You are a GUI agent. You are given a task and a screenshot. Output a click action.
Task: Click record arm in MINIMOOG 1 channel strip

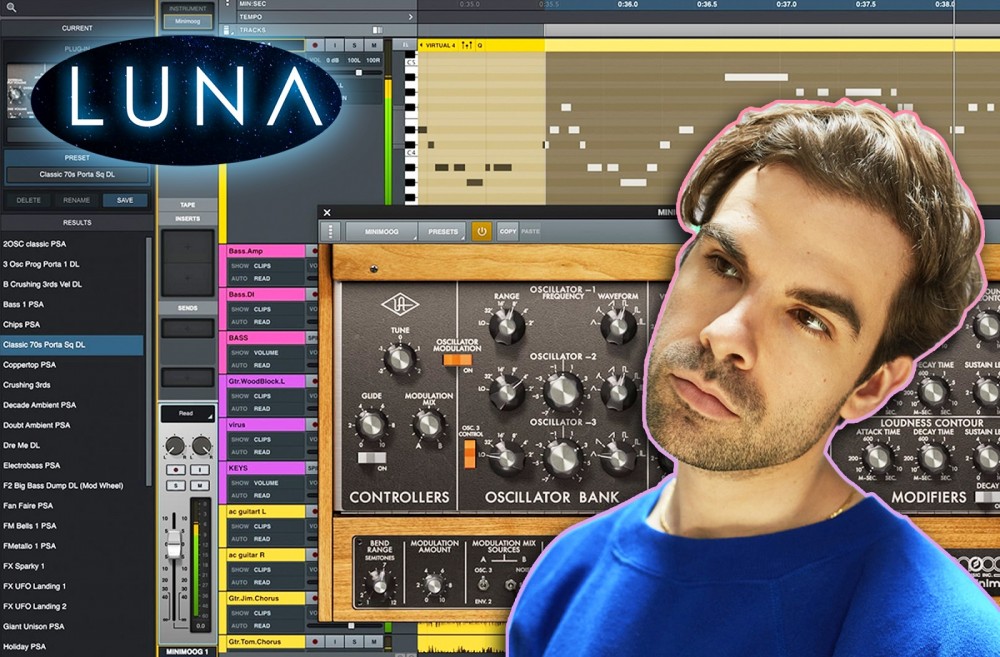click(175, 469)
